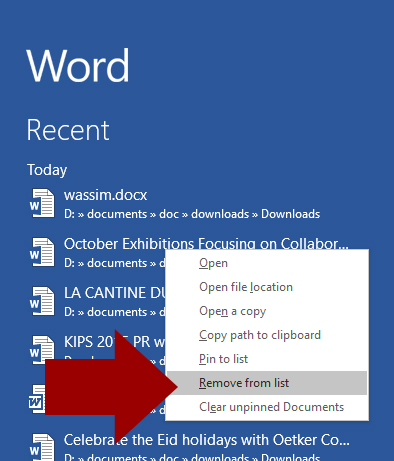
Task: Click the Today group heading
Action: tap(47, 170)
